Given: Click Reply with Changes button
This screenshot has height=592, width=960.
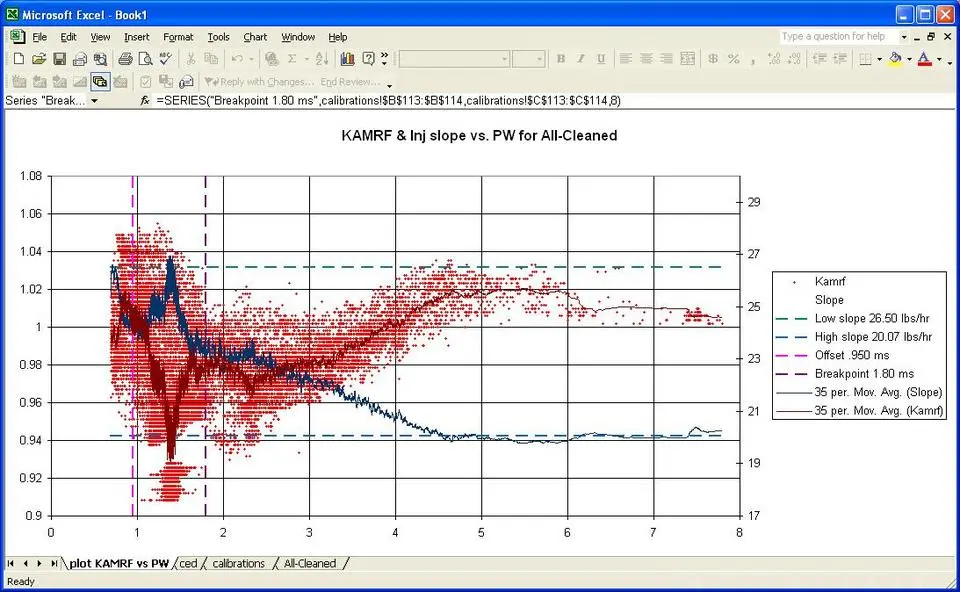Looking at the screenshot, I should click(259, 81).
